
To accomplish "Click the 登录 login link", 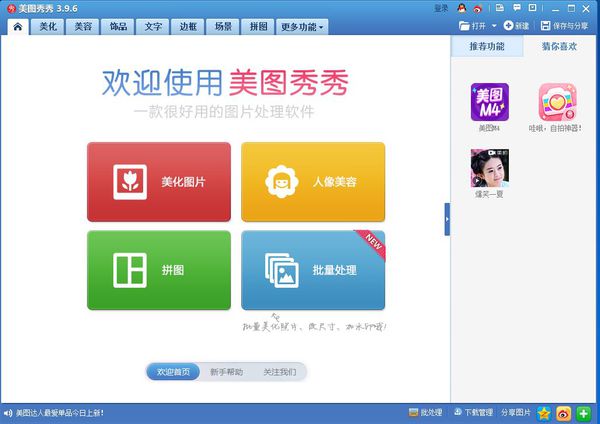I will [x=441, y=8].
